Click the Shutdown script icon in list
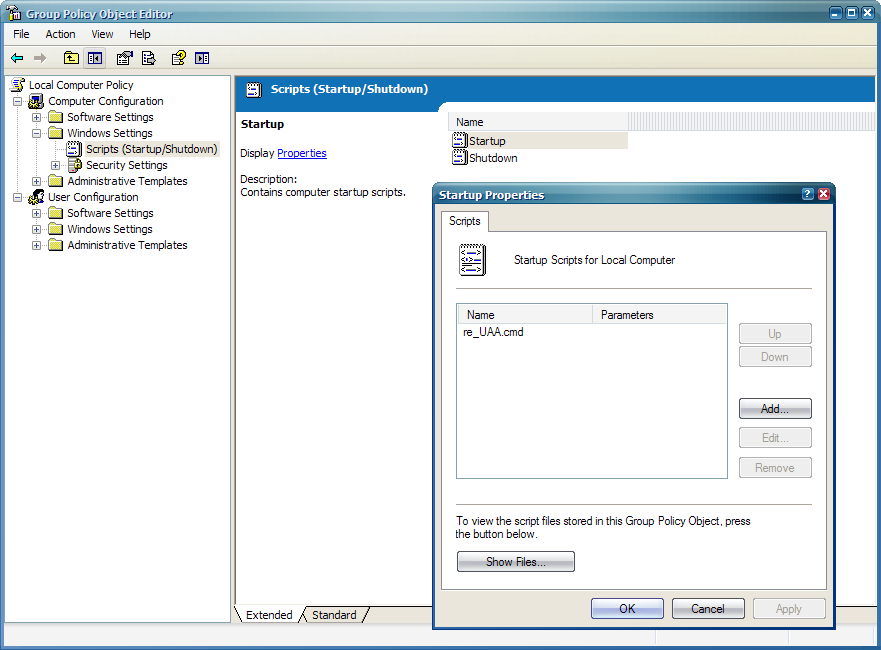881x650 pixels. click(x=460, y=157)
